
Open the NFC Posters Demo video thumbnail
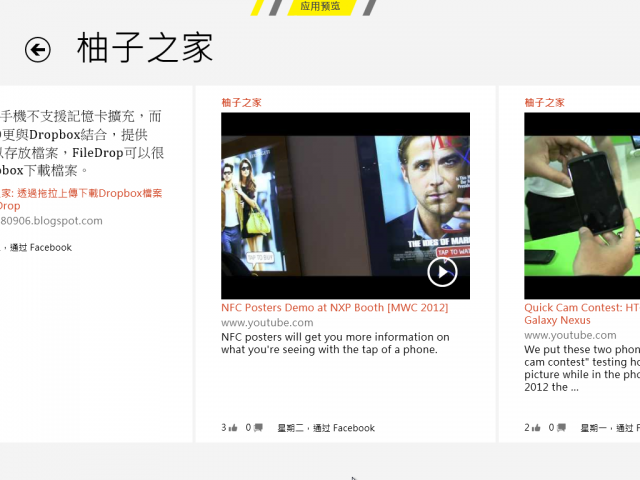(x=345, y=206)
